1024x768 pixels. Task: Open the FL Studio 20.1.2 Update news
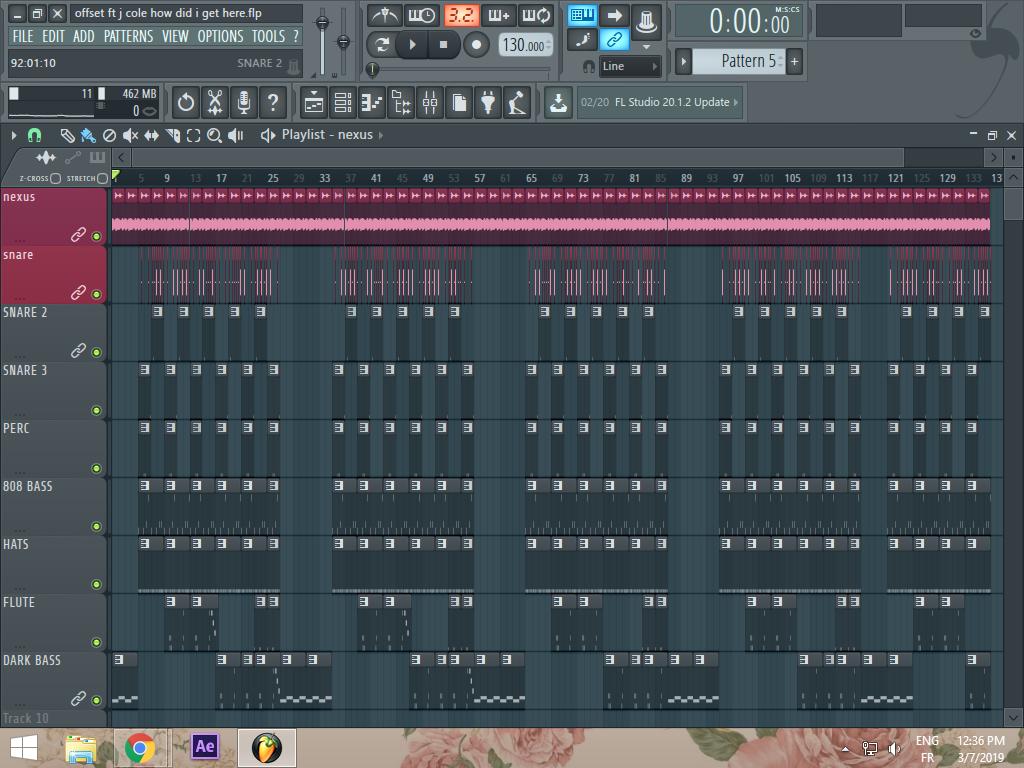tap(660, 103)
